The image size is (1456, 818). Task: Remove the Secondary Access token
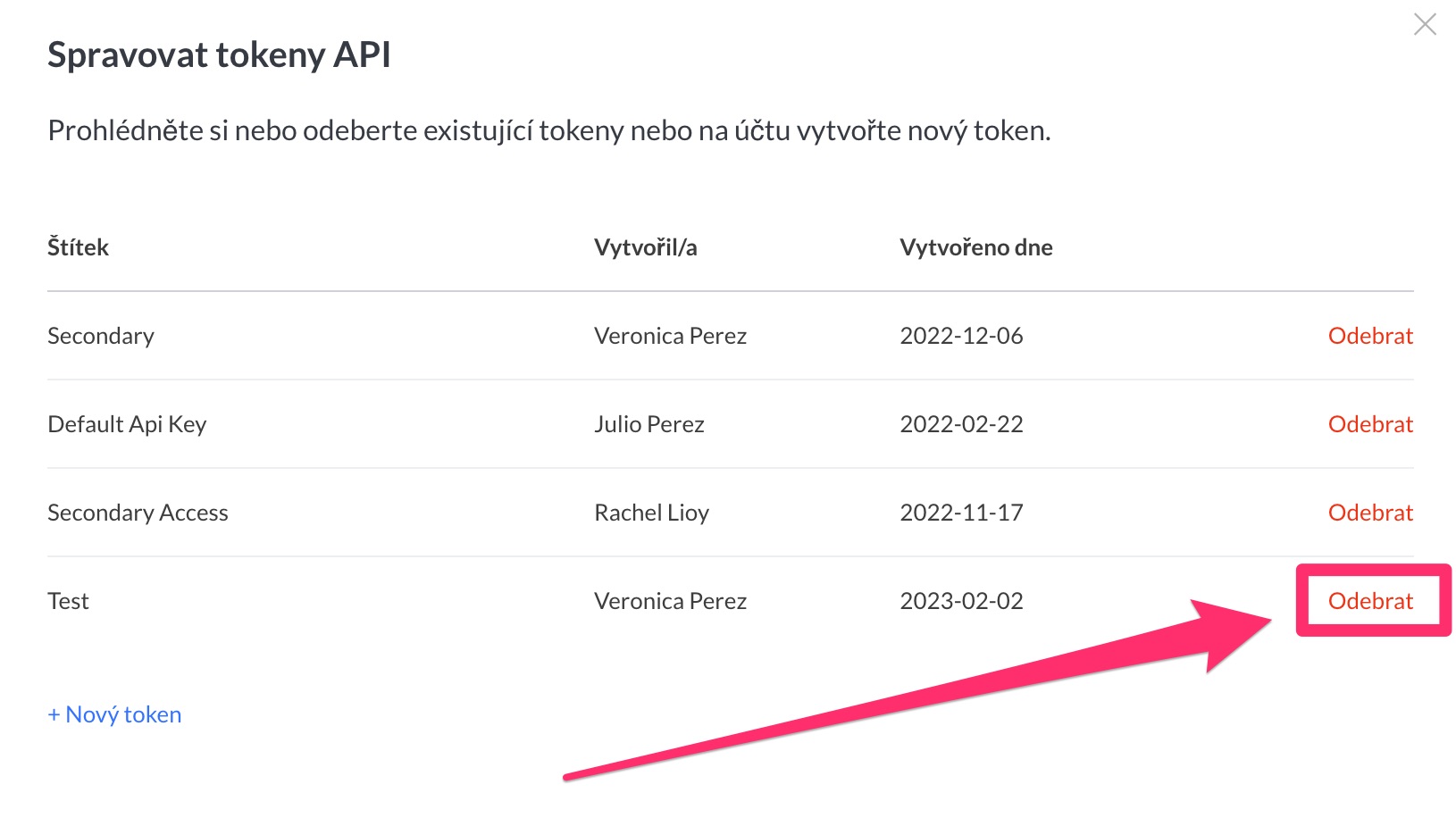click(1370, 513)
